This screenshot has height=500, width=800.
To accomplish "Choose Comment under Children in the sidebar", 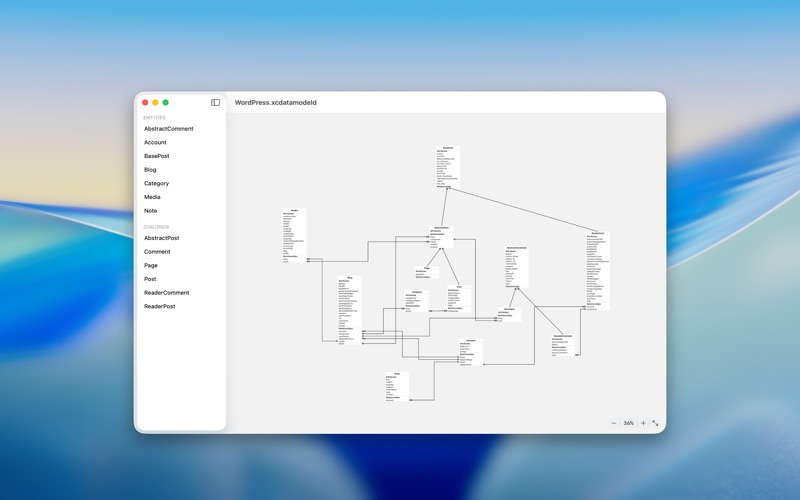I will [157, 252].
